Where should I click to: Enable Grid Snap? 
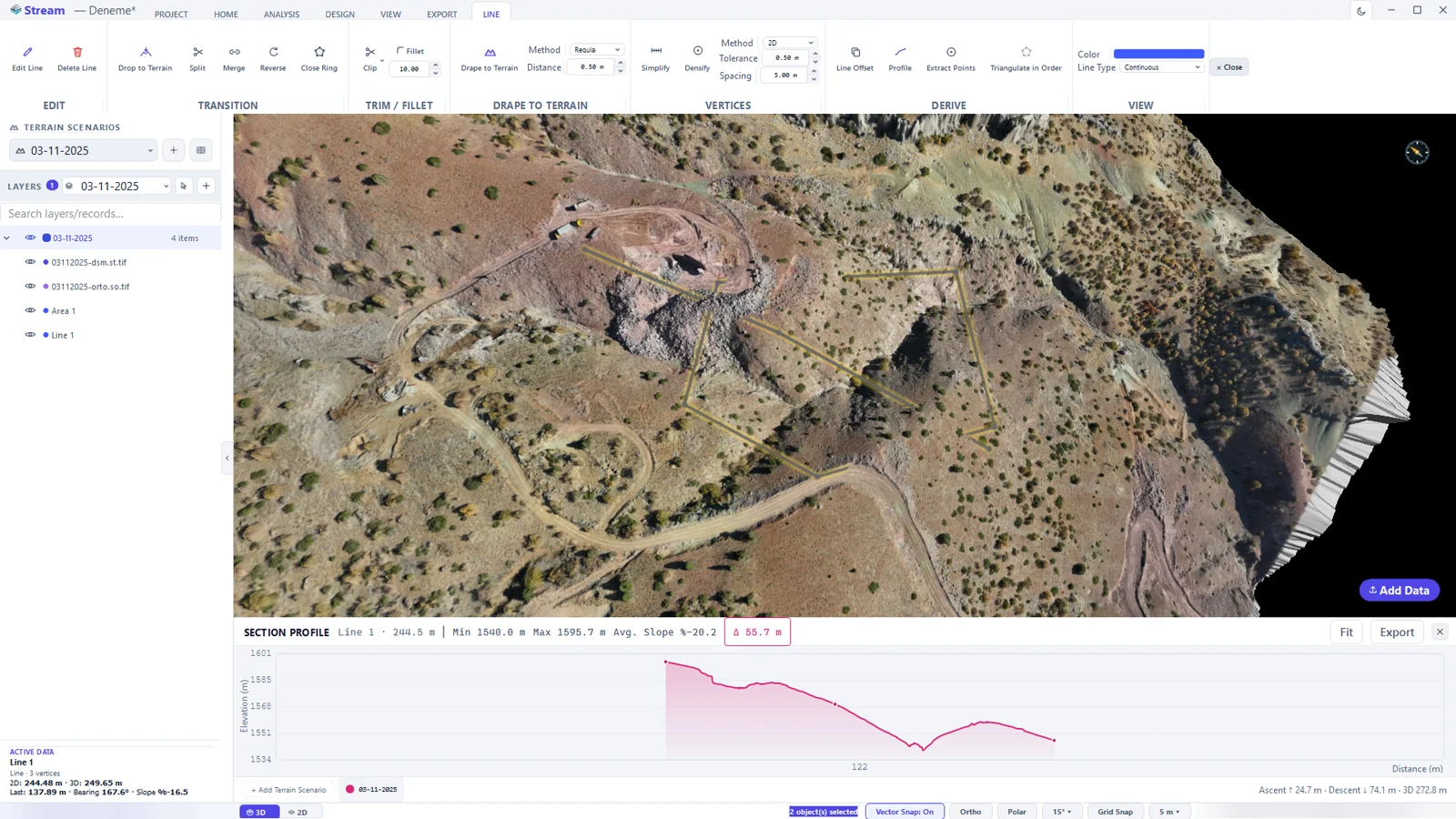(x=1115, y=812)
